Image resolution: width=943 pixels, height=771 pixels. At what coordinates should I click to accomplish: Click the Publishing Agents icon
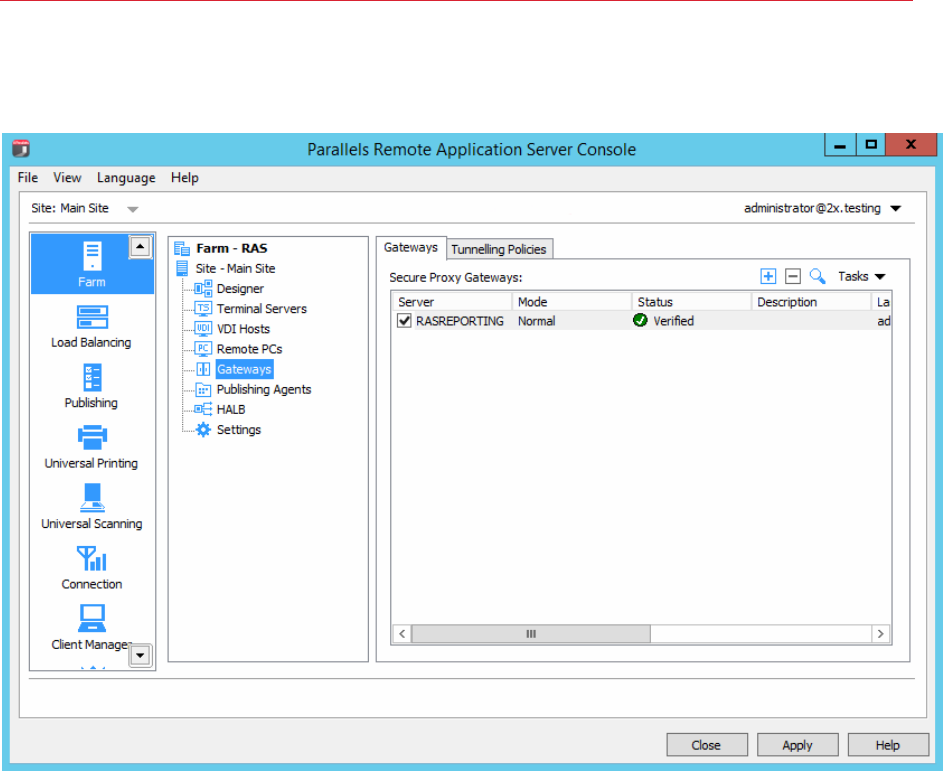[203, 389]
